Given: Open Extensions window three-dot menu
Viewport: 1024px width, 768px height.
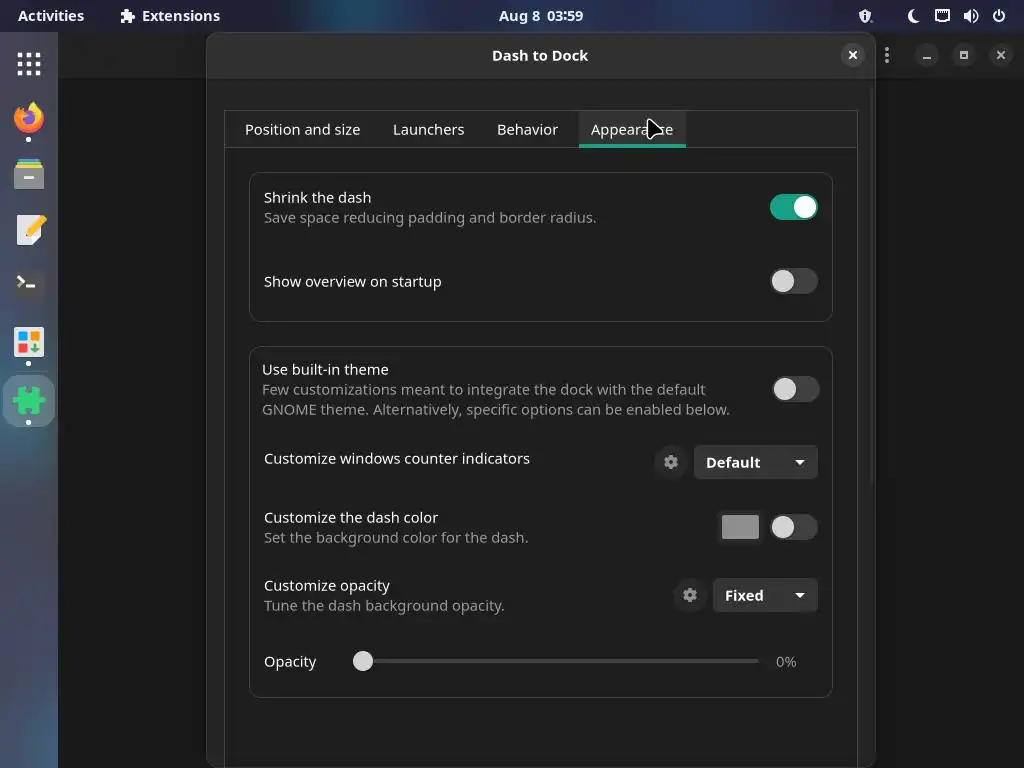Looking at the screenshot, I should click(x=887, y=56).
